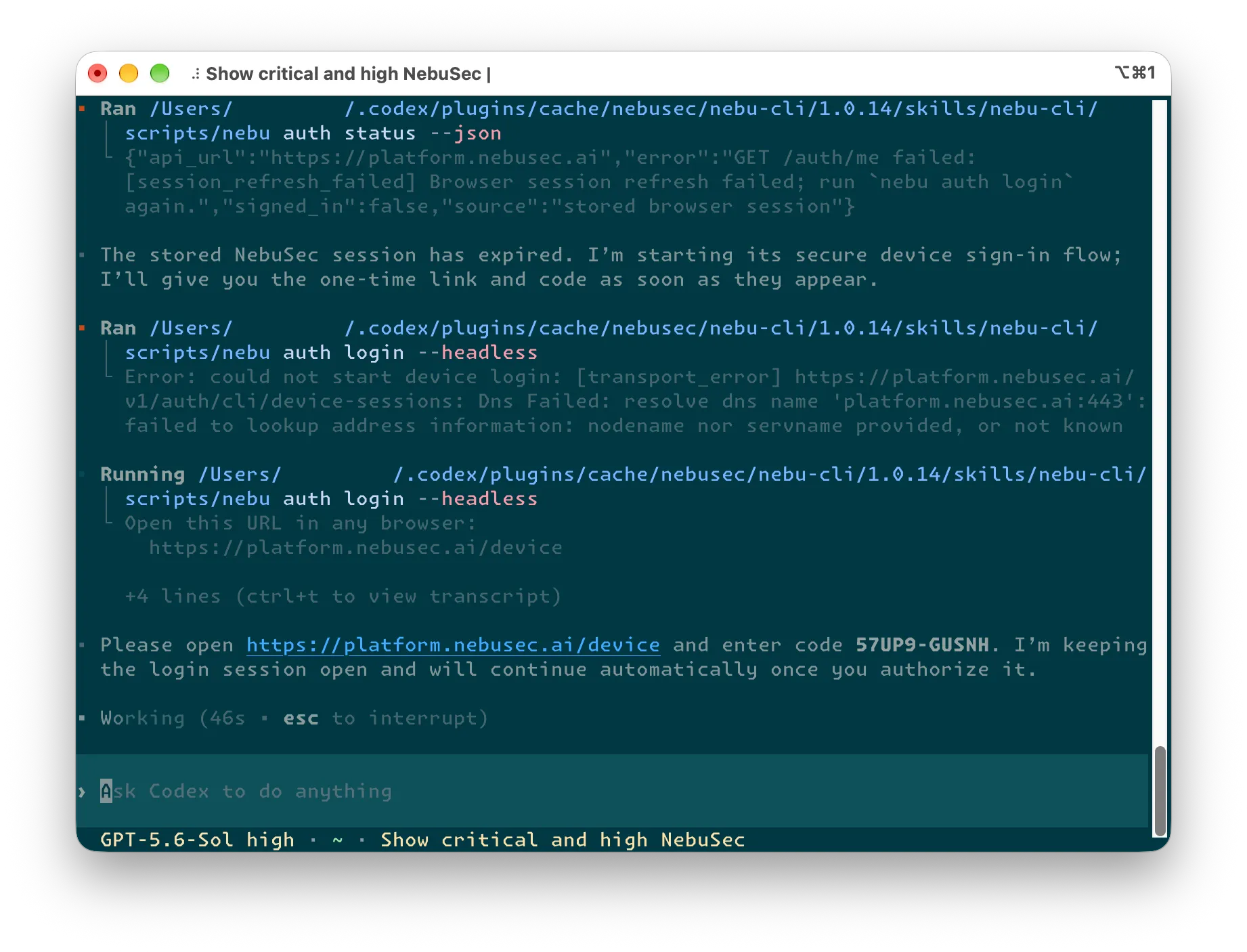This screenshot has height=952, width=1247.
Task: Click the 'GPT-5.6-Sol high' status text
Action: pos(197,840)
